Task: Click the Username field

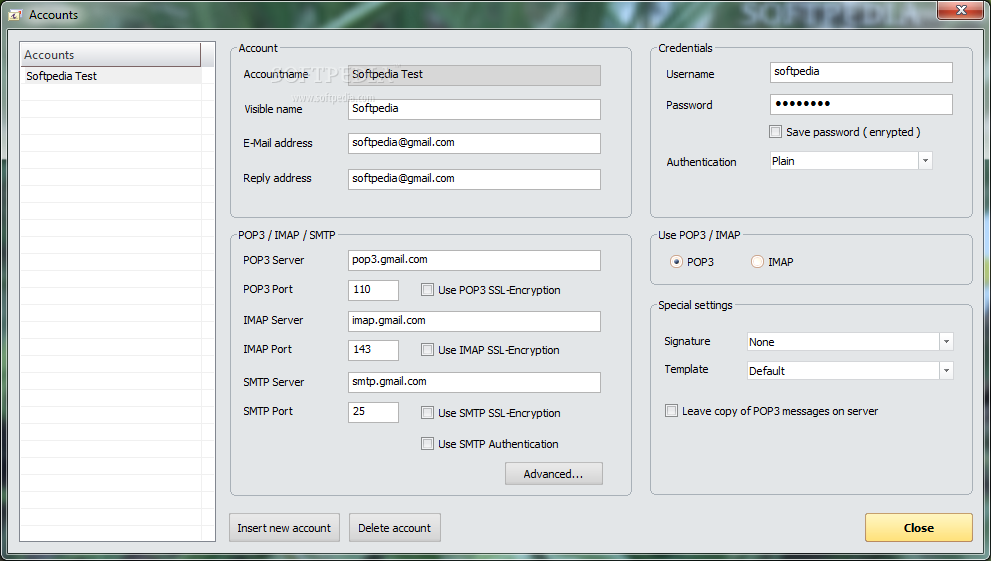Action: [861, 72]
